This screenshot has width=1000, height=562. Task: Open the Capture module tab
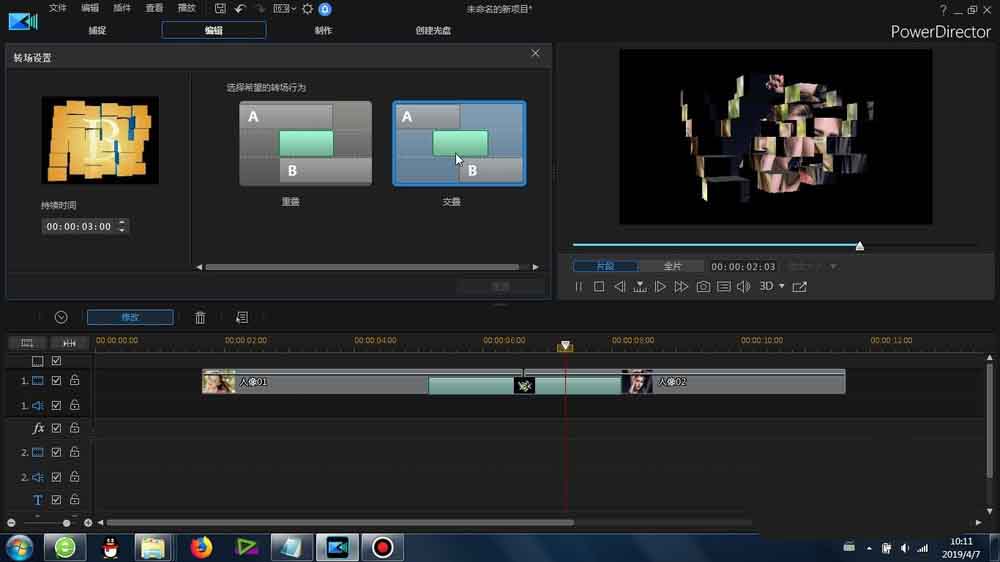coord(97,30)
